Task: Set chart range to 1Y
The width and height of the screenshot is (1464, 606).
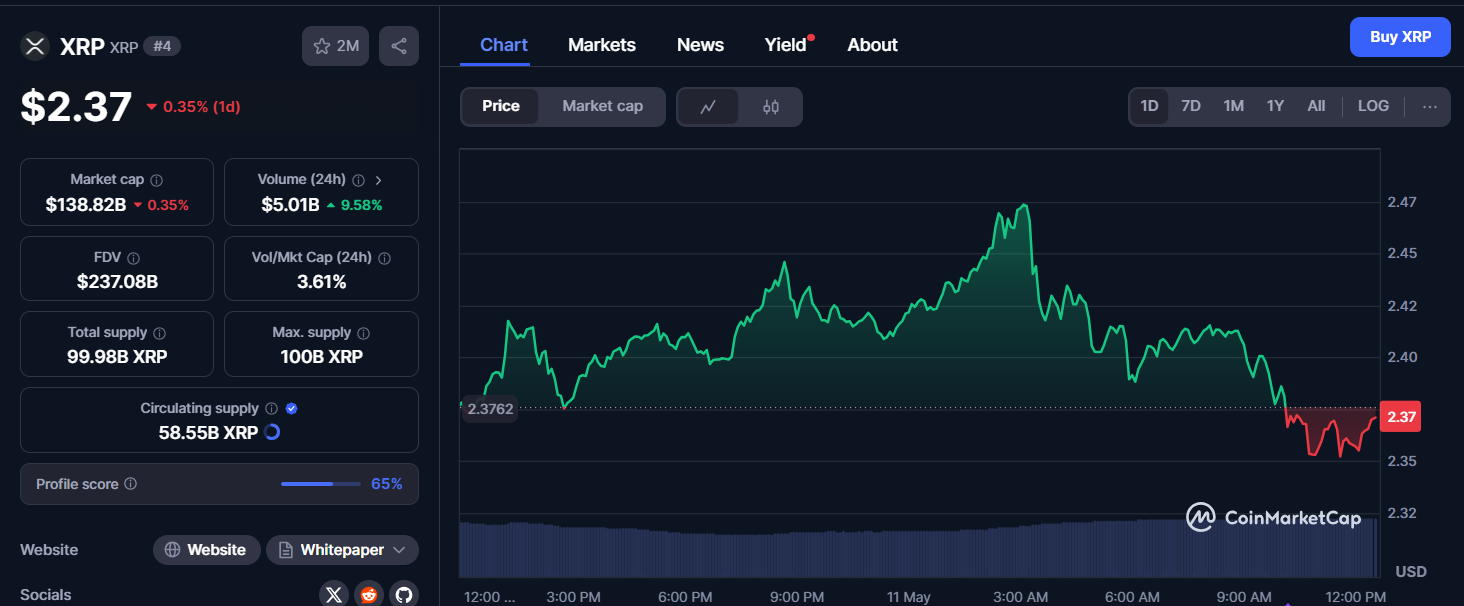Action: coord(1275,106)
